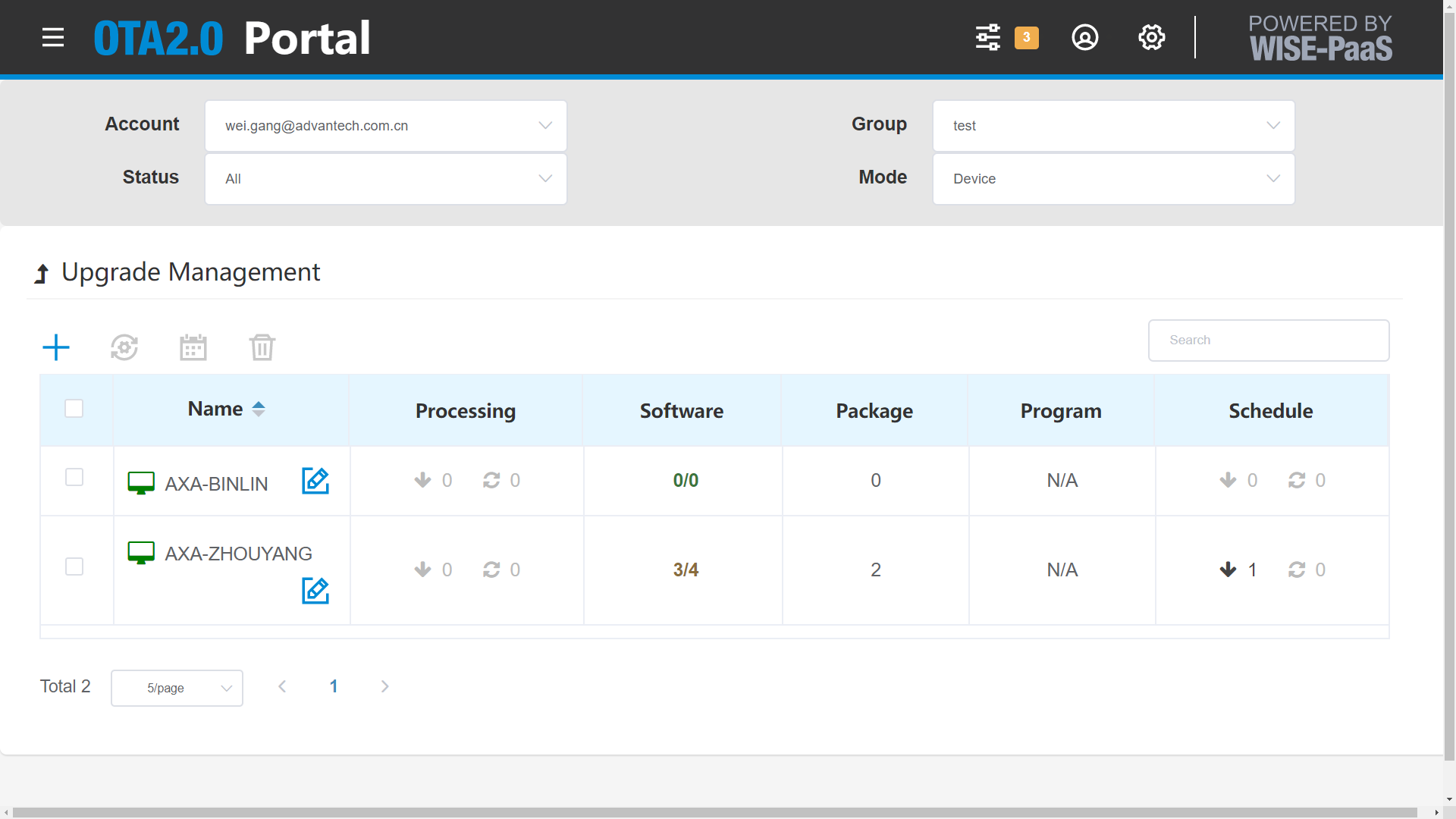Open the settings gear in header
1456x819 pixels.
coord(1152,37)
